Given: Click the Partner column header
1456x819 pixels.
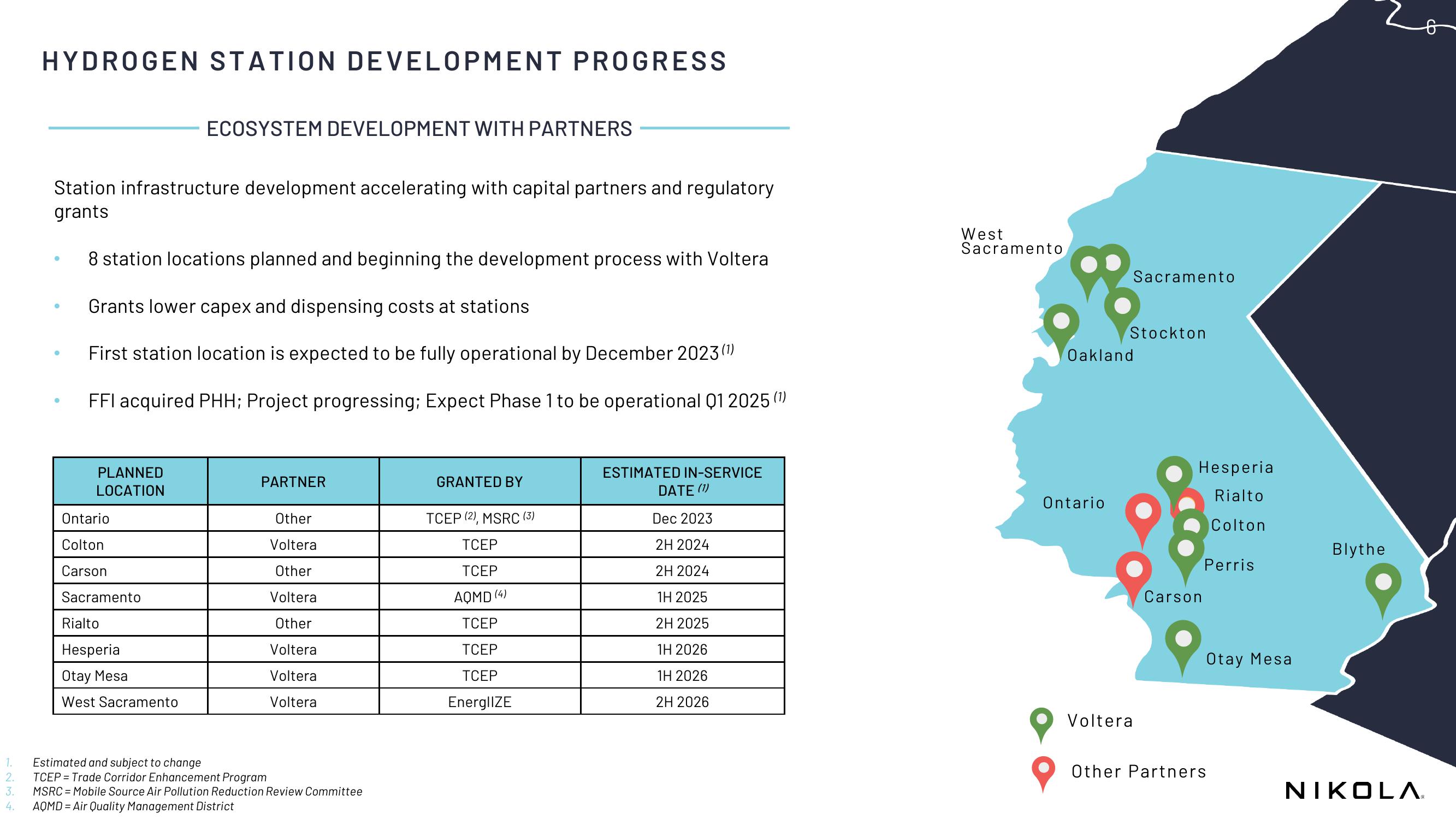Looking at the screenshot, I should coord(293,482).
